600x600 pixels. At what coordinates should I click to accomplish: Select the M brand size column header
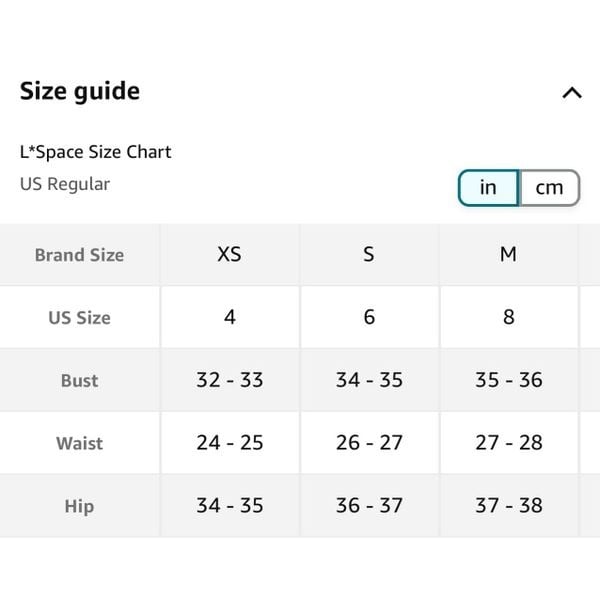coord(509,254)
